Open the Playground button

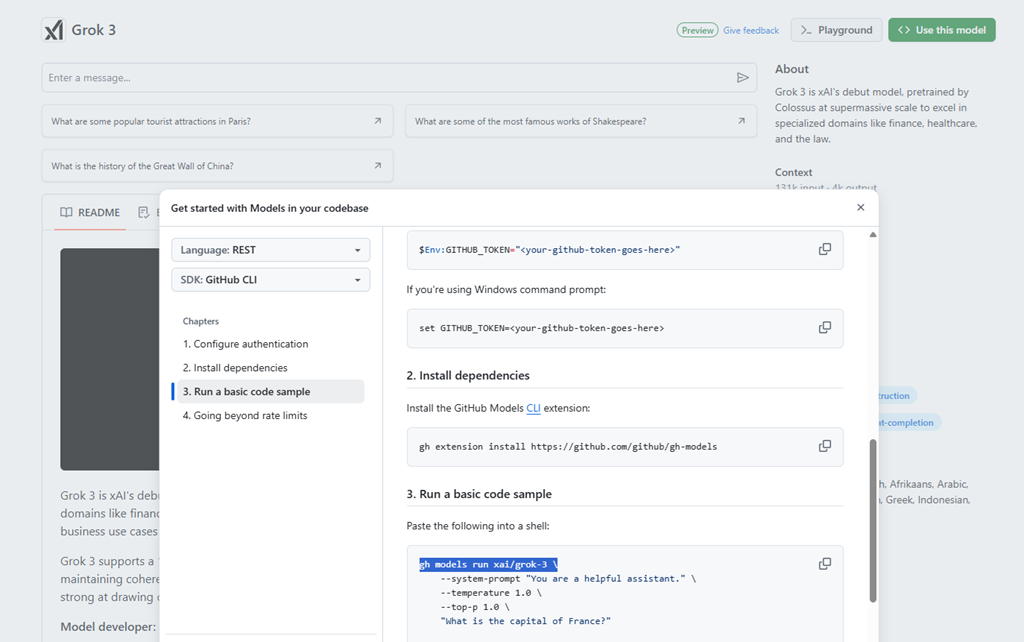[x=836, y=30]
